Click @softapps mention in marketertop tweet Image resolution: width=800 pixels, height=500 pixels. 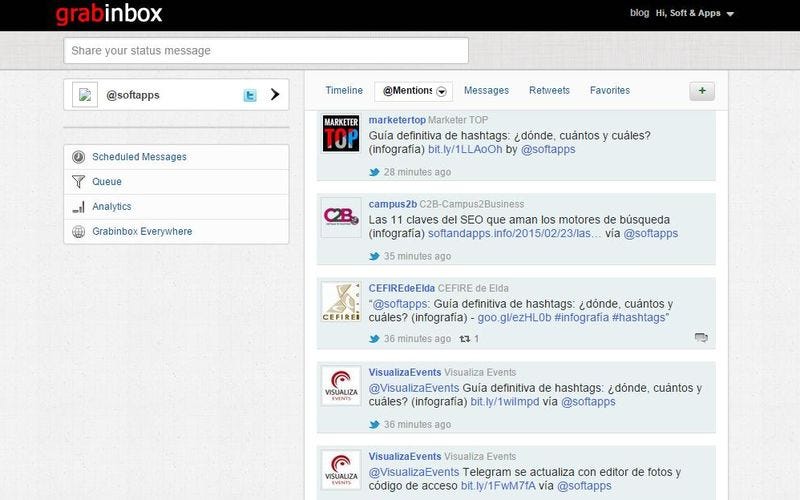point(548,149)
